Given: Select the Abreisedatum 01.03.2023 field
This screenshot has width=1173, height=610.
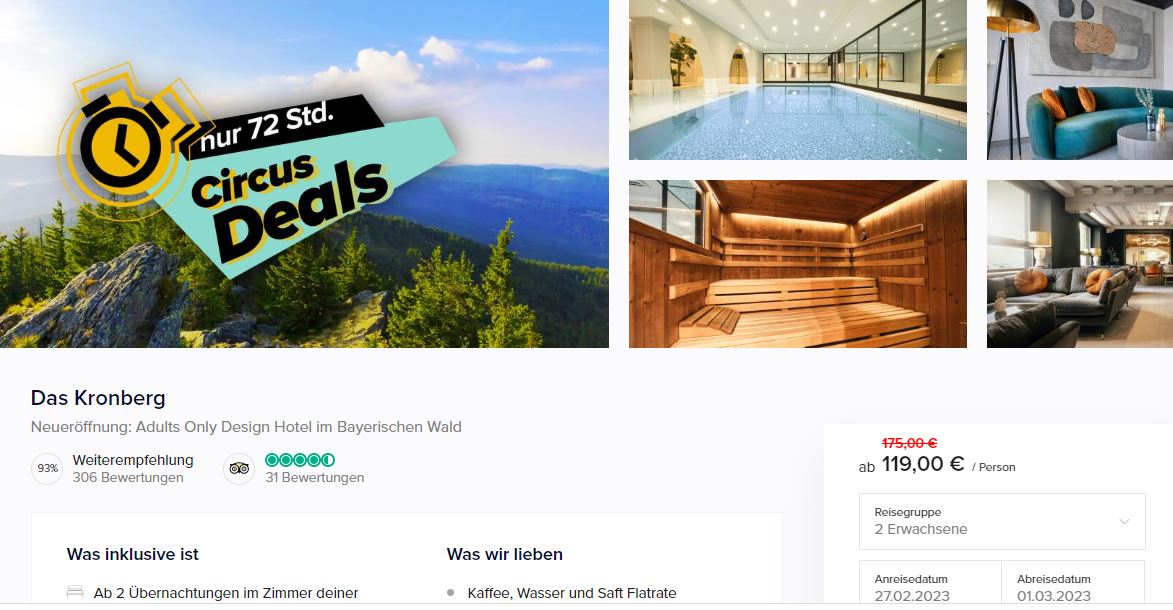Looking at the screenshot, I should 1073,584.
